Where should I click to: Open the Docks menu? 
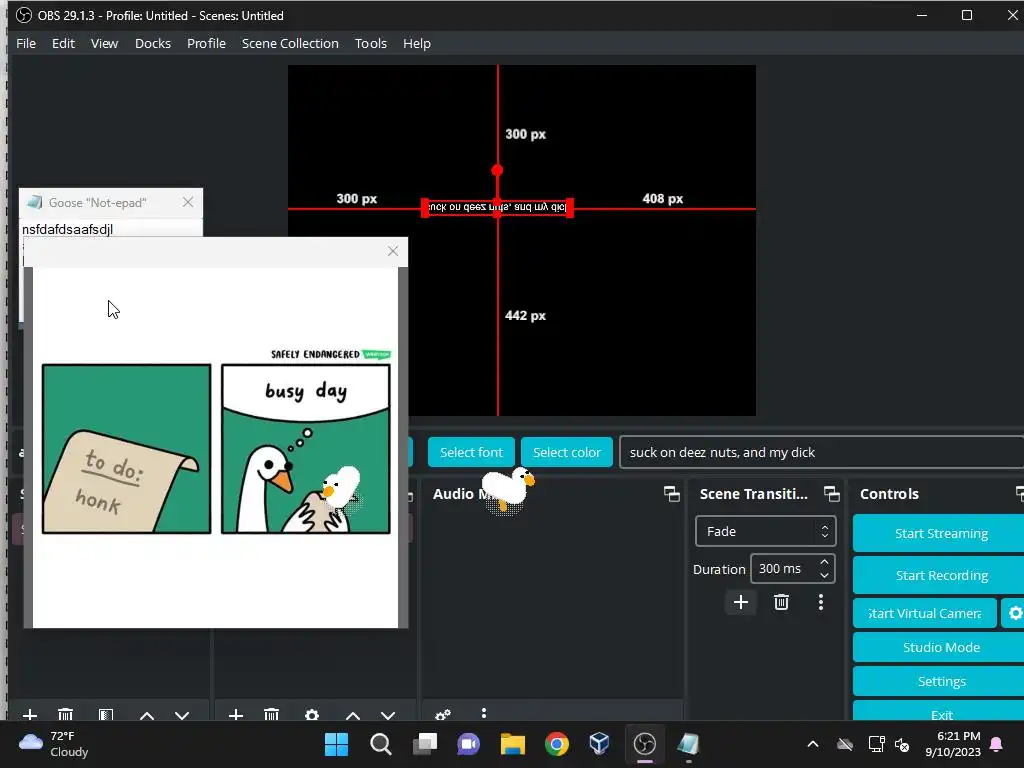(153, 43)
